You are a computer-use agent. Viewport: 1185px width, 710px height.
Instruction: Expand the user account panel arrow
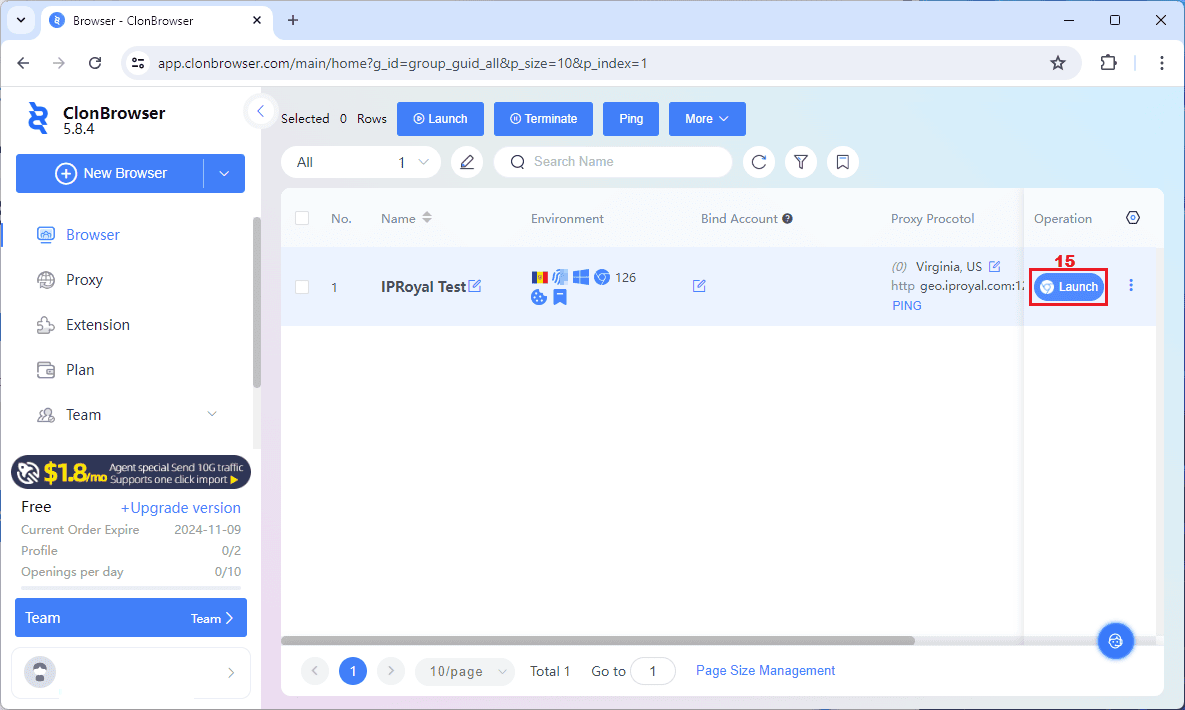point(231,672)
